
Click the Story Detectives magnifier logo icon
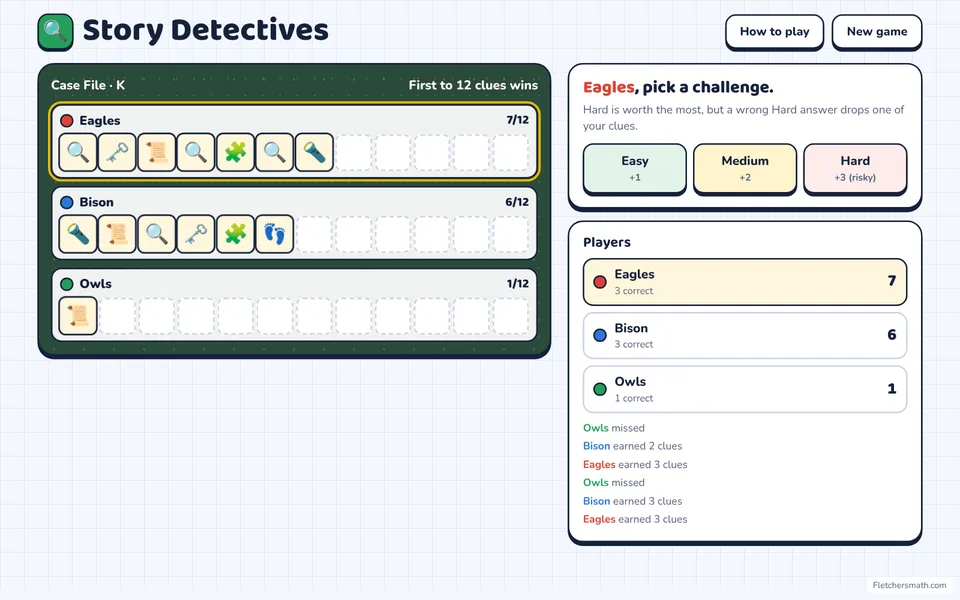point(55,32)
